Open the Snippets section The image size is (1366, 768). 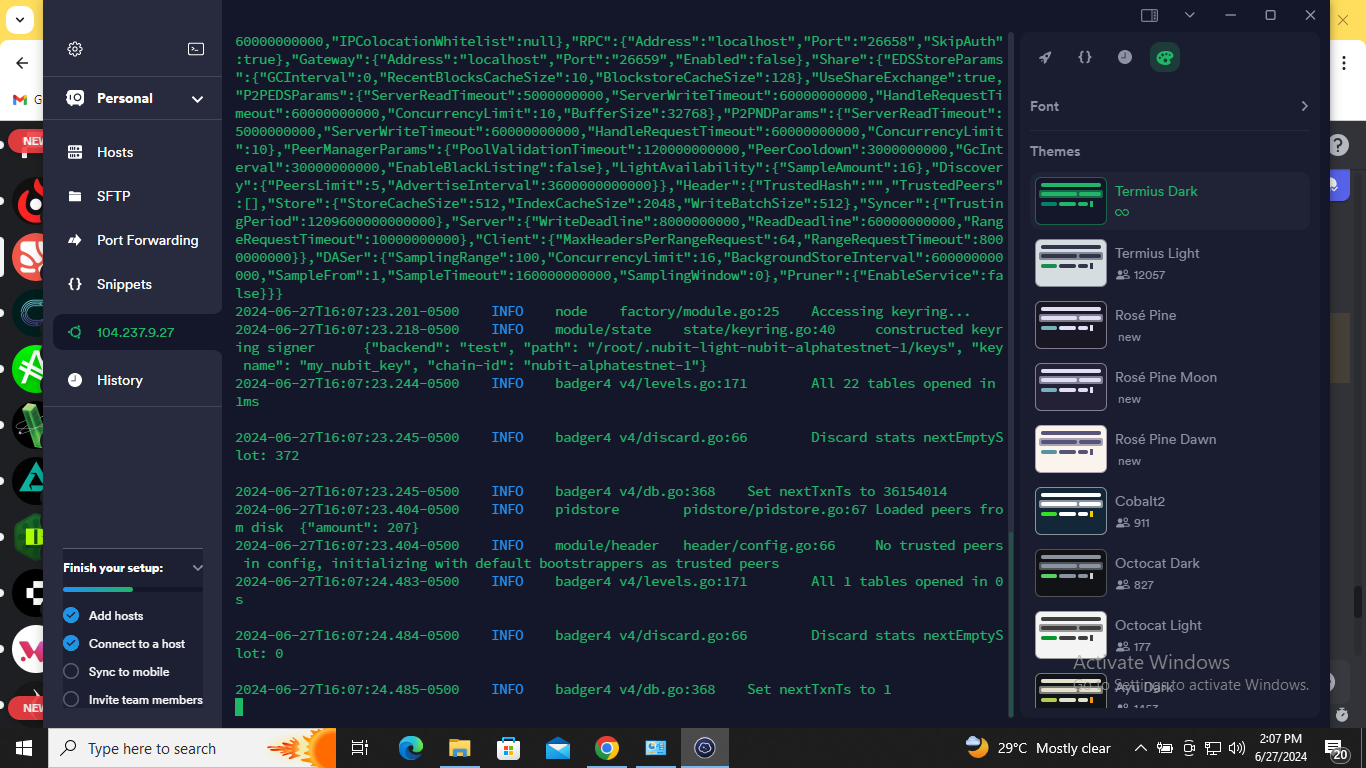pos(132,284)
